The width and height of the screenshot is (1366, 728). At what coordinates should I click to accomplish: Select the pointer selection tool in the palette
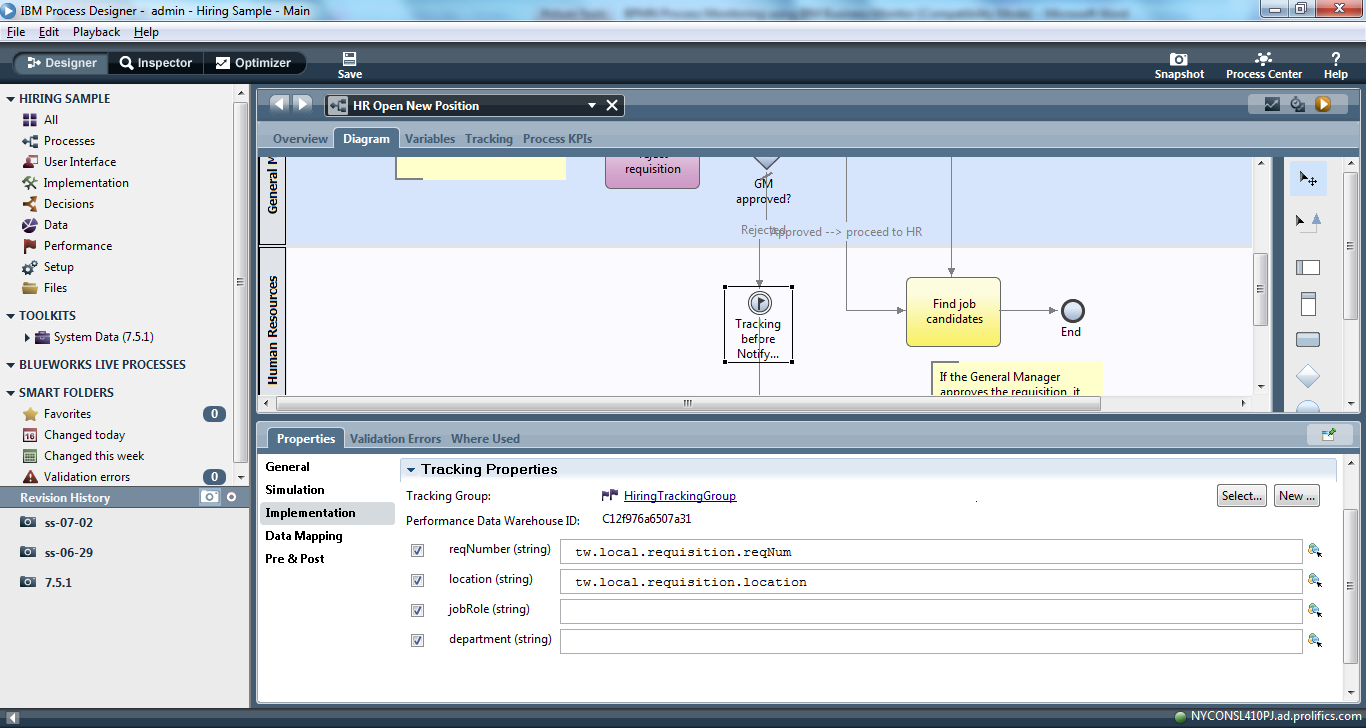(x=1308, y=179)
